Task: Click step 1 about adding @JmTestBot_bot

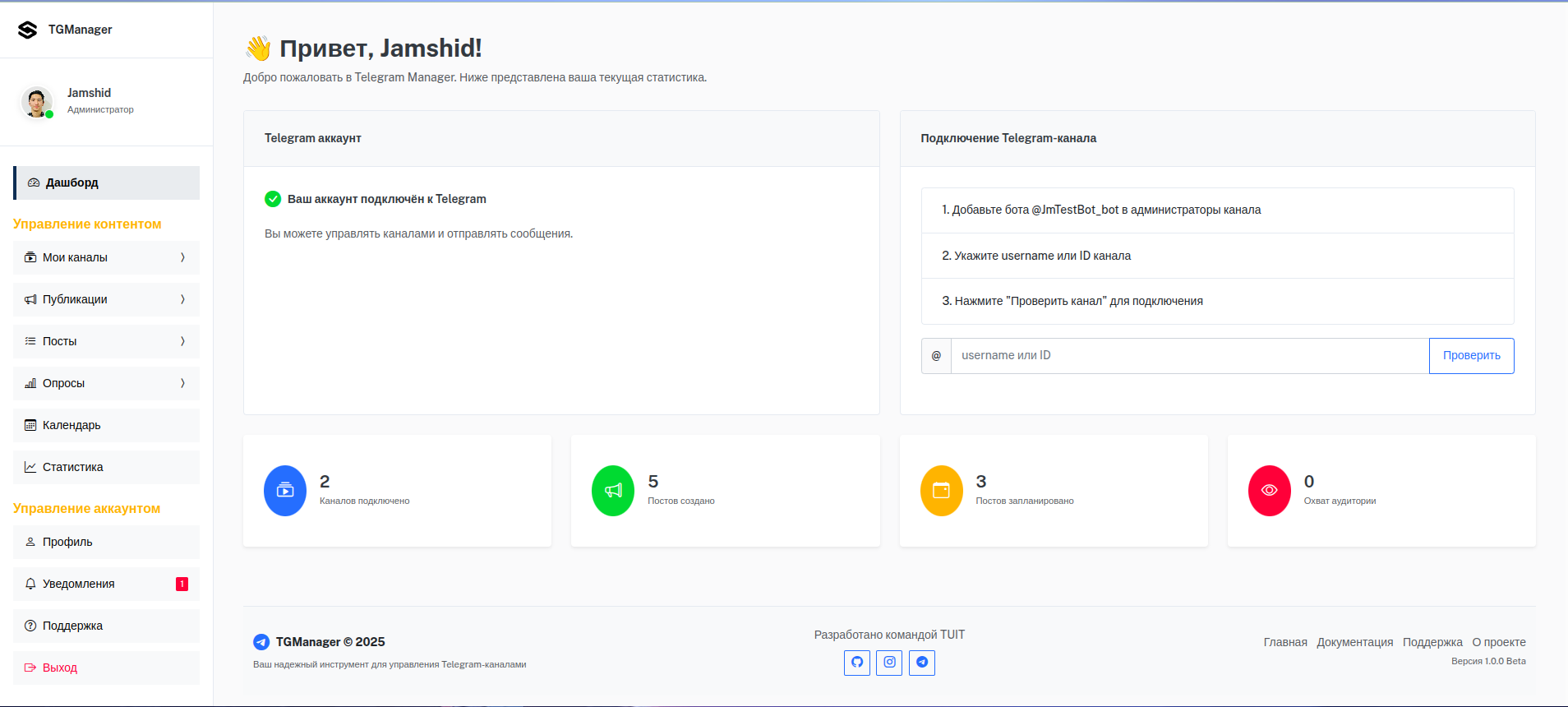Action: pyautogui.click(x=1217, y=210)
